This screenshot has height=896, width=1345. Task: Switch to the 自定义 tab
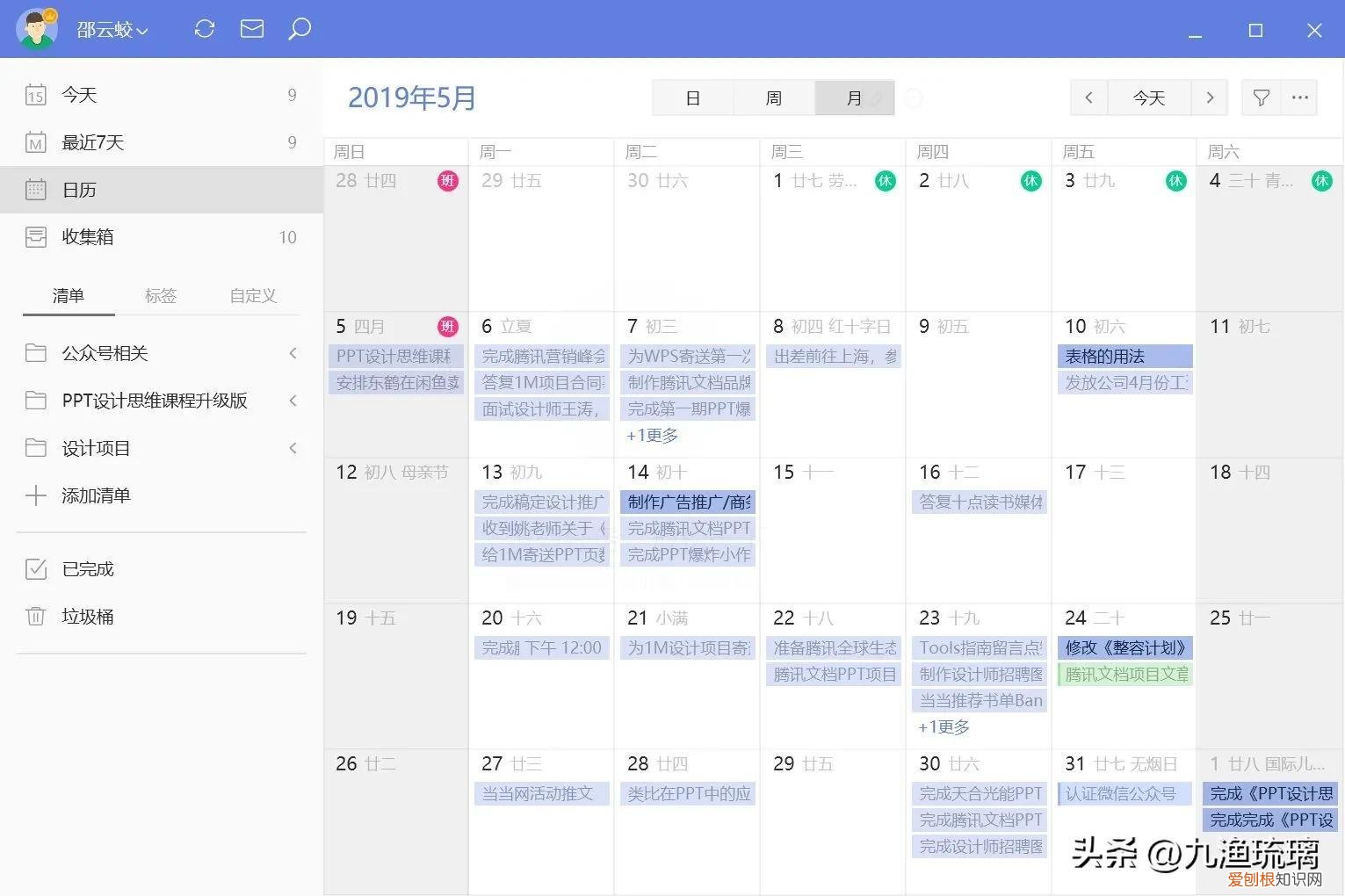tap(252, 296)
